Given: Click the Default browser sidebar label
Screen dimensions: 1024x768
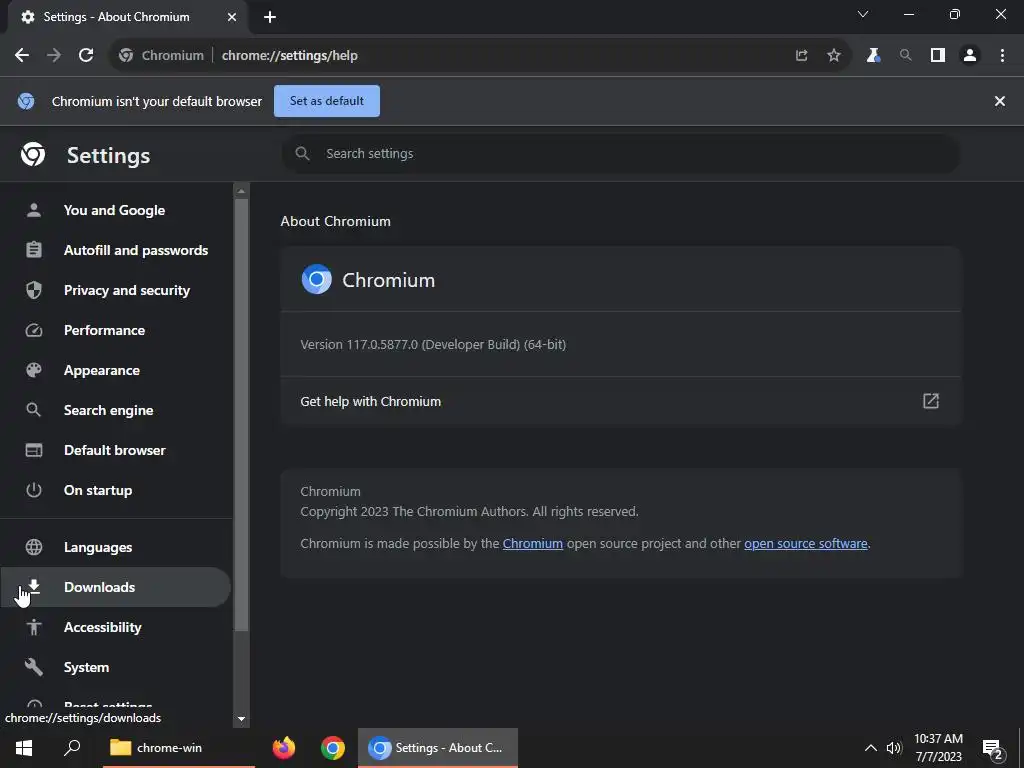Looking at the screenshot, I should 115,450.
